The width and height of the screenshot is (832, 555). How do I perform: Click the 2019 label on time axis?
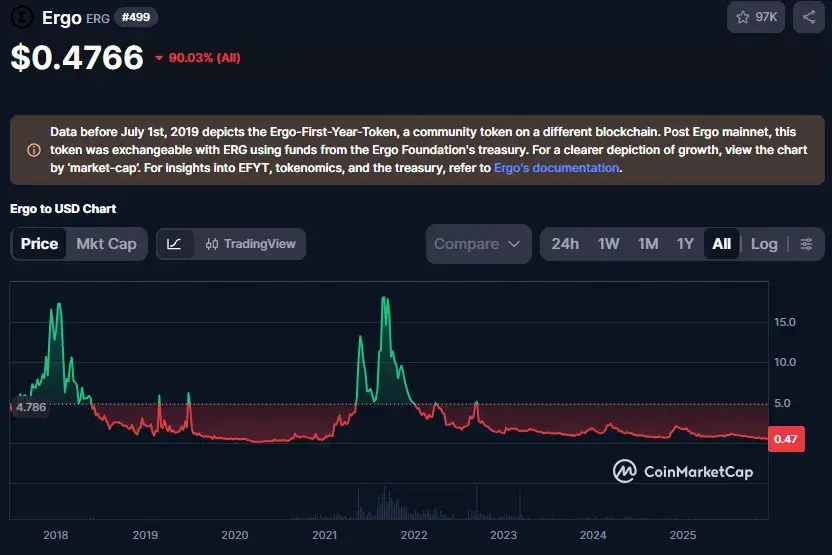[x=145, y=535]
